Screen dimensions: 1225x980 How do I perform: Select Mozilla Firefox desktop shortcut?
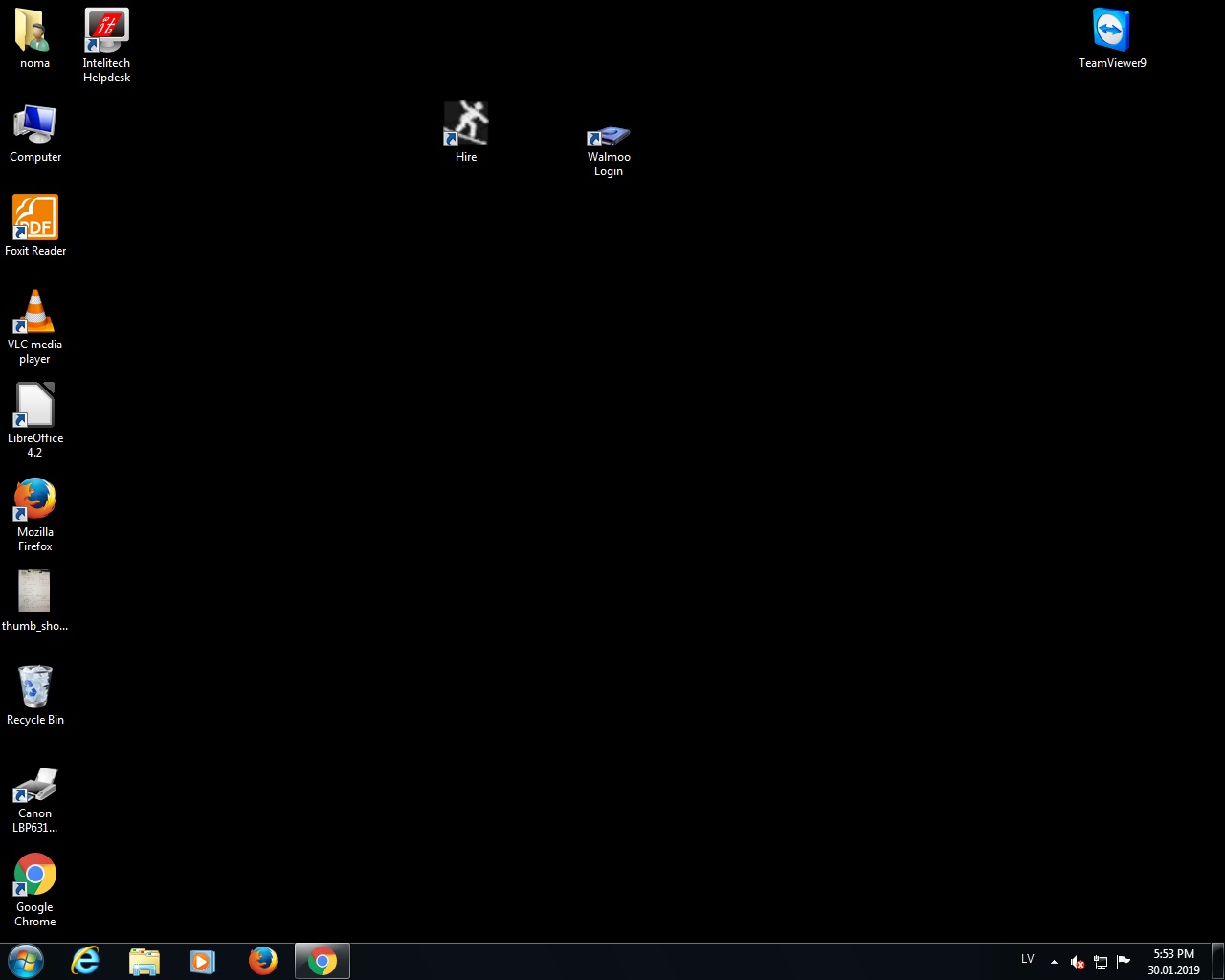[35, 514]
